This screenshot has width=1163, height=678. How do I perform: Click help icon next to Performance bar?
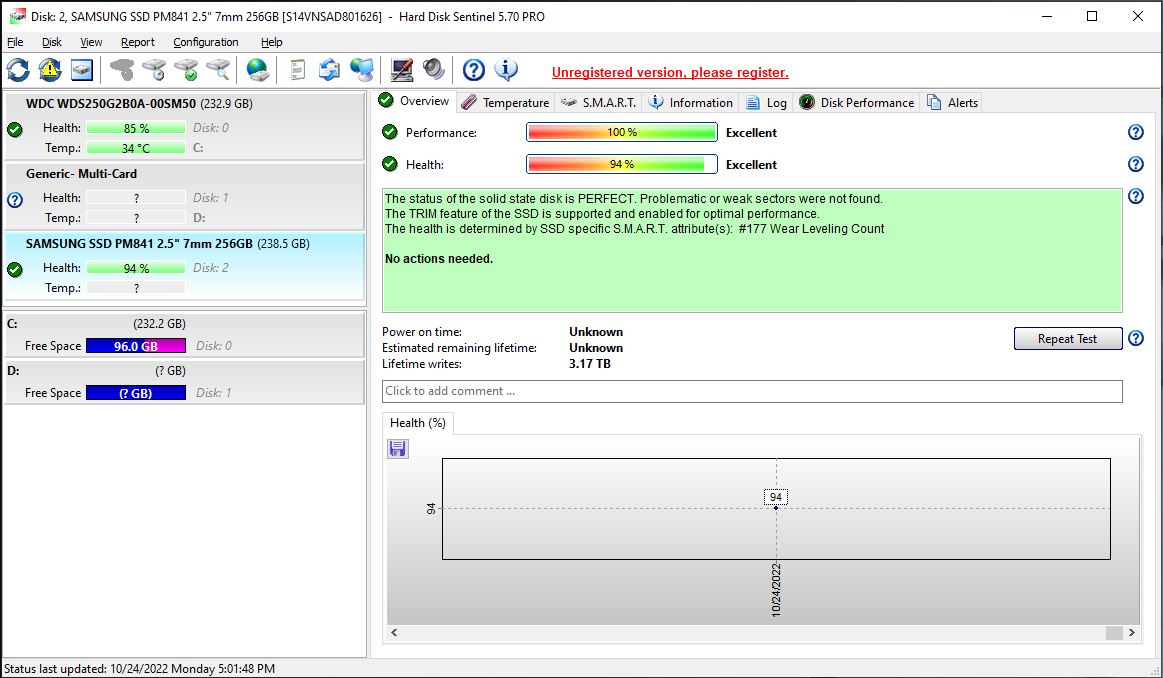[1135, 132]
